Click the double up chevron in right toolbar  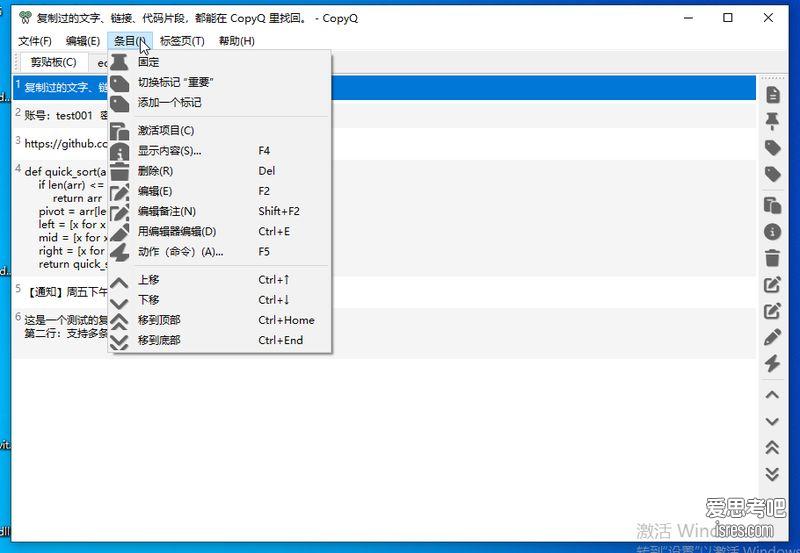[x=772, y=448]
